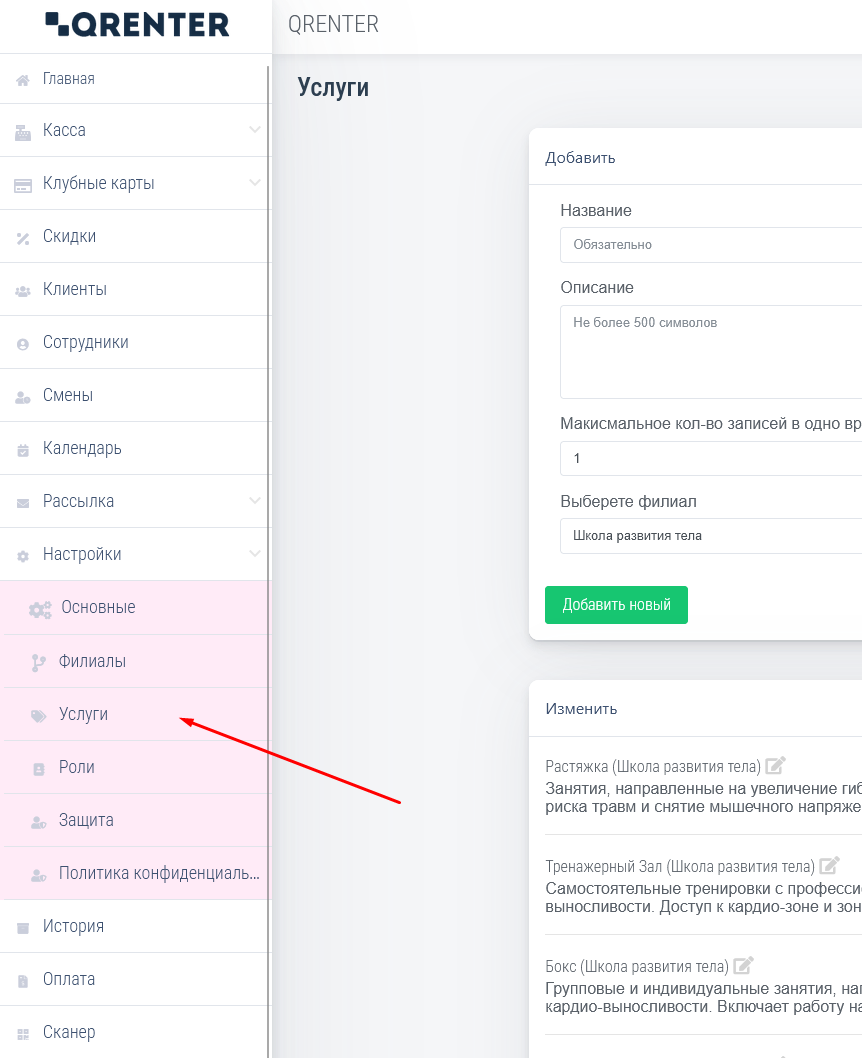Click the QRENTER logo
The height and width of the screenshot is (1058, 862).
(137, 25)
